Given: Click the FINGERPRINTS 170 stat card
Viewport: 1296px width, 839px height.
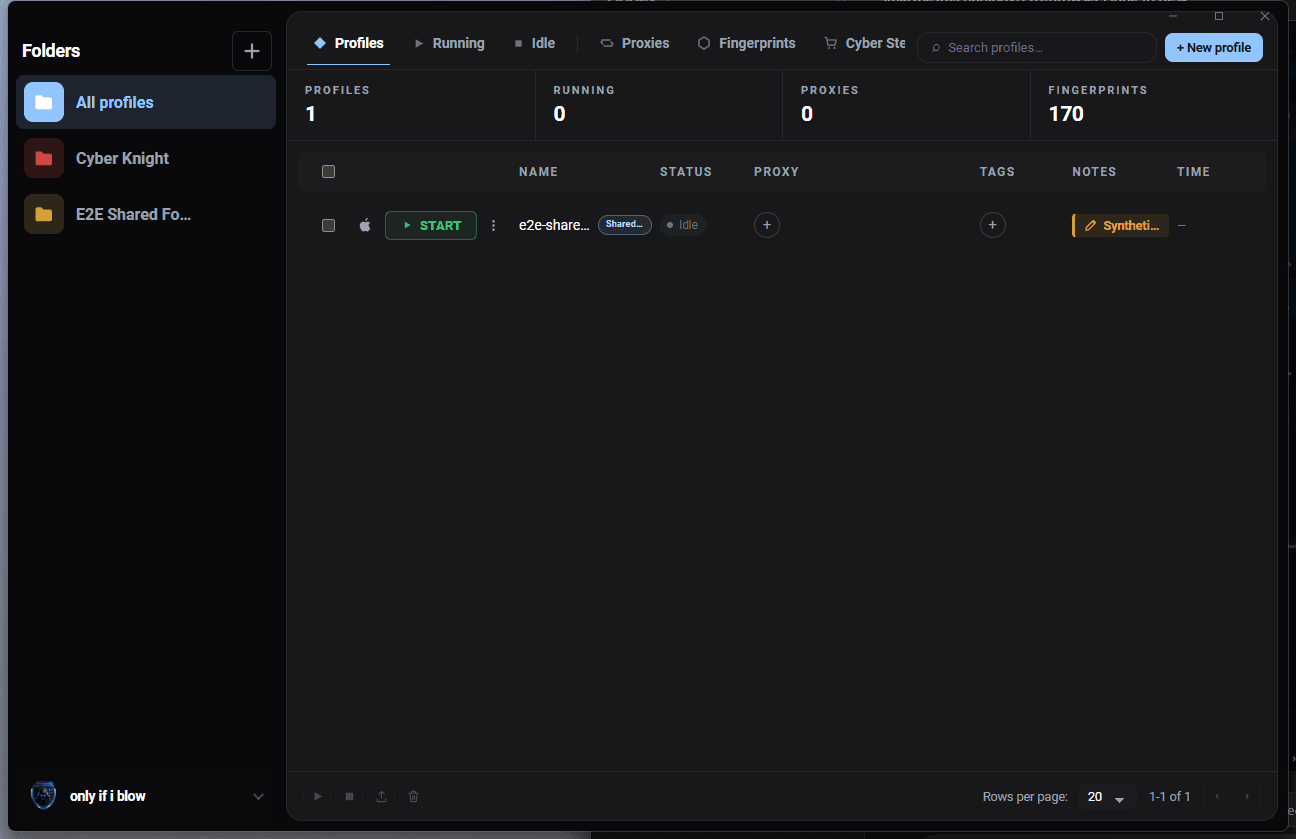Looking at the screenshot, I should 1154,105.
